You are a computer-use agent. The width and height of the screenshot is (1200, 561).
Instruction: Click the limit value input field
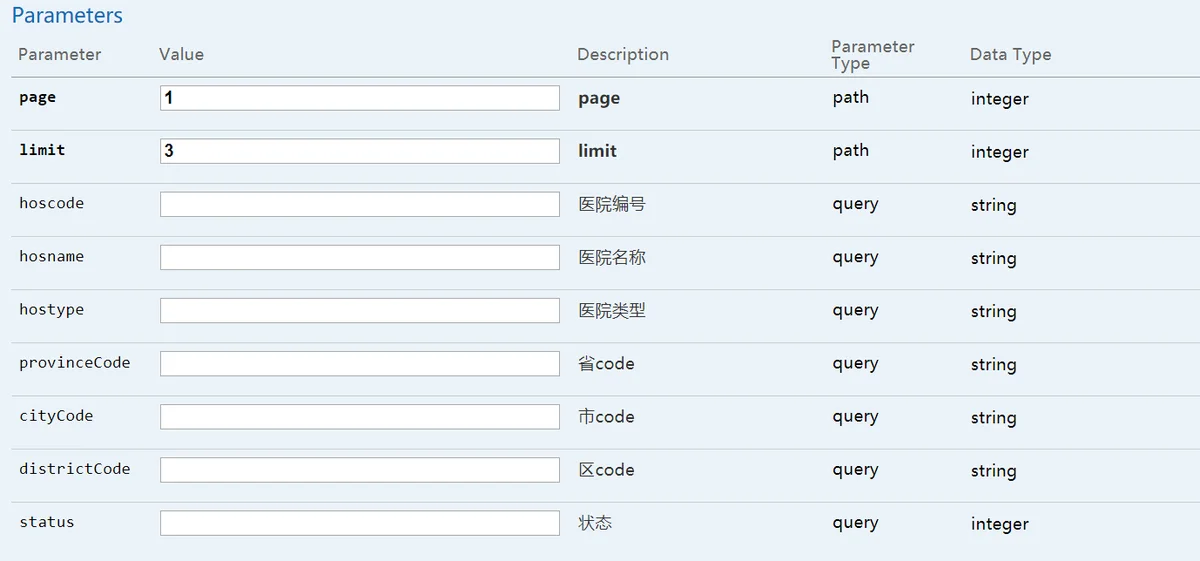click(x=360, y=151)
